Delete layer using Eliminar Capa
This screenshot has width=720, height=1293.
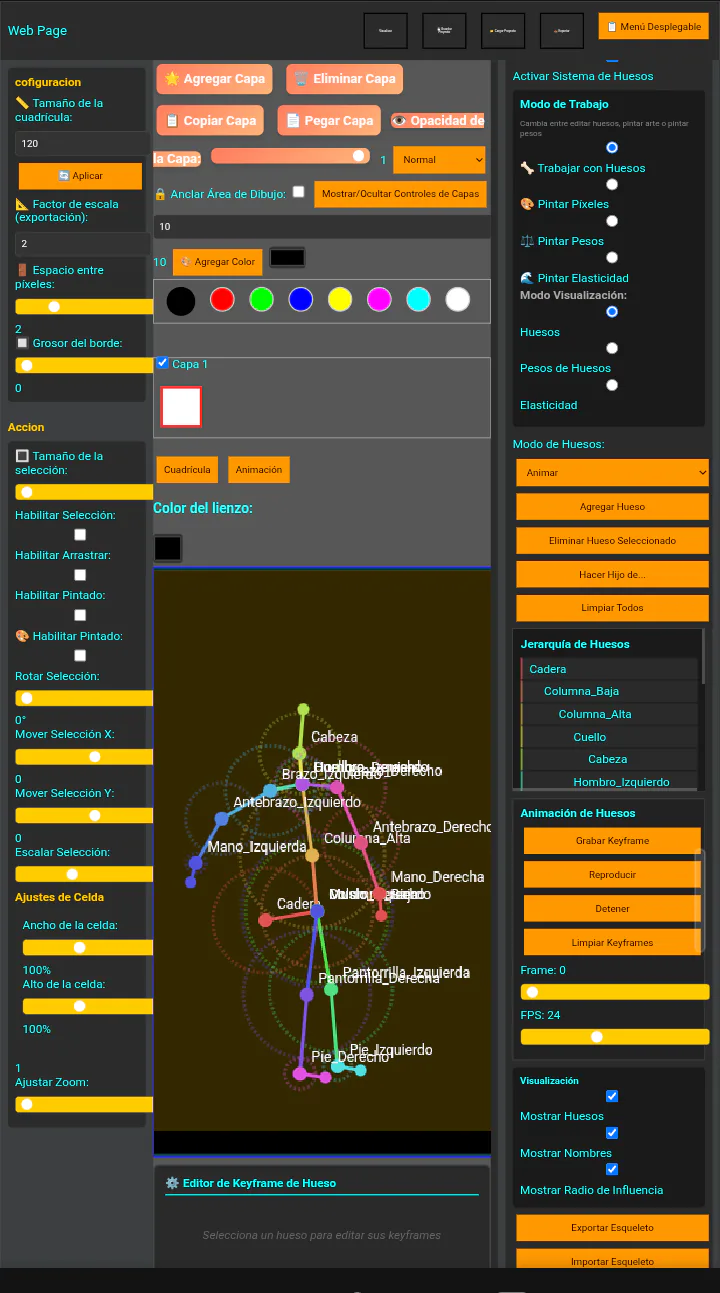(x=344, y=79)
